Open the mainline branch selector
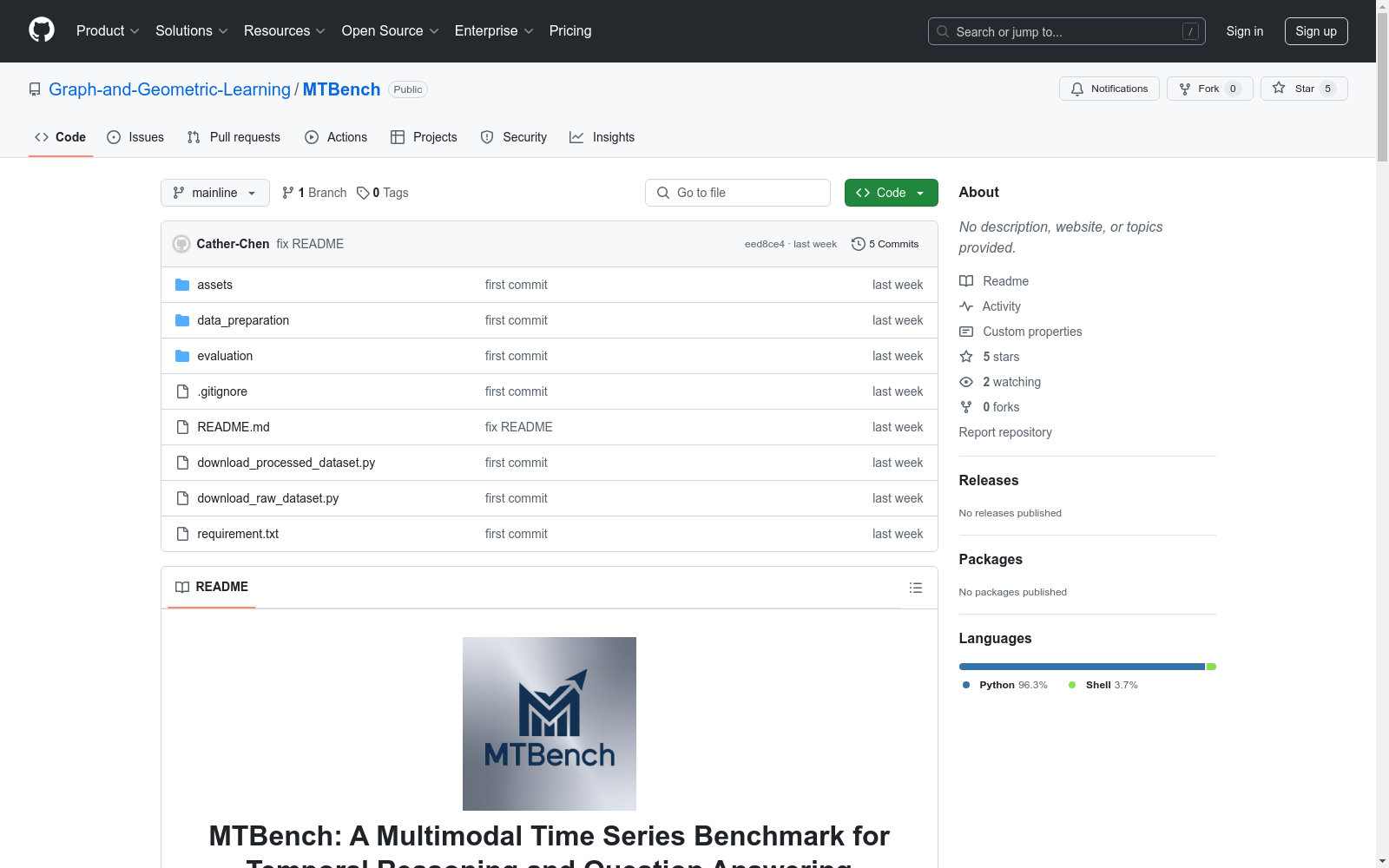The width and height of the screenshot is (1389, 868). pos(215,193)
